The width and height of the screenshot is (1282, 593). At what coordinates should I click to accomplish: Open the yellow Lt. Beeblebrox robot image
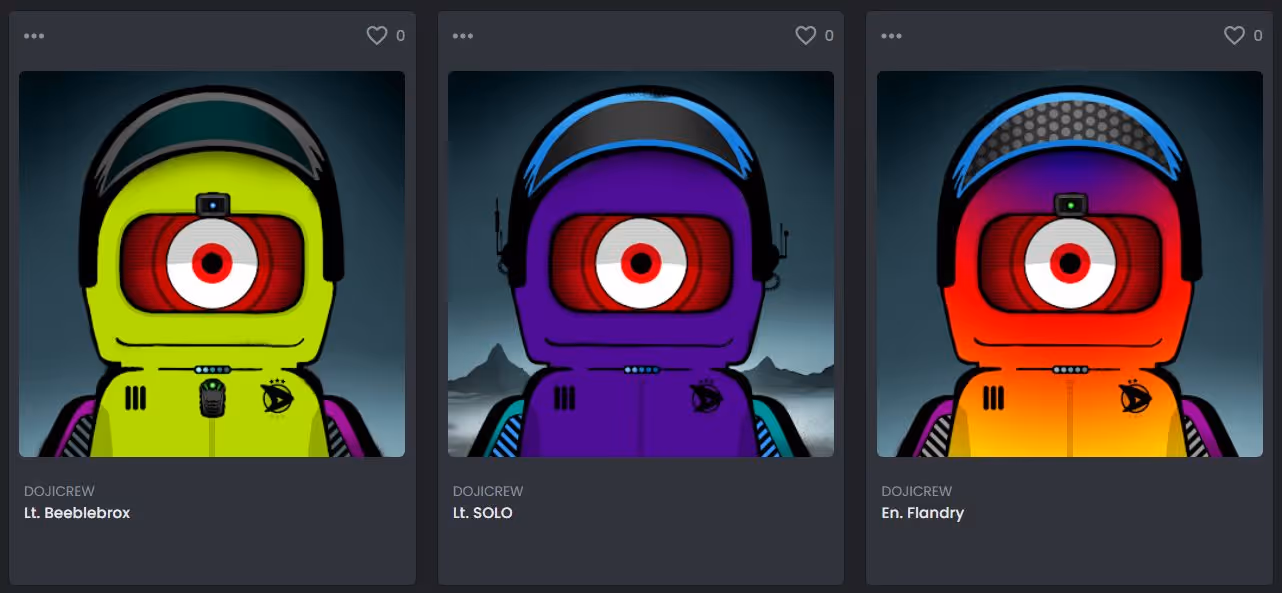point(212,264)
